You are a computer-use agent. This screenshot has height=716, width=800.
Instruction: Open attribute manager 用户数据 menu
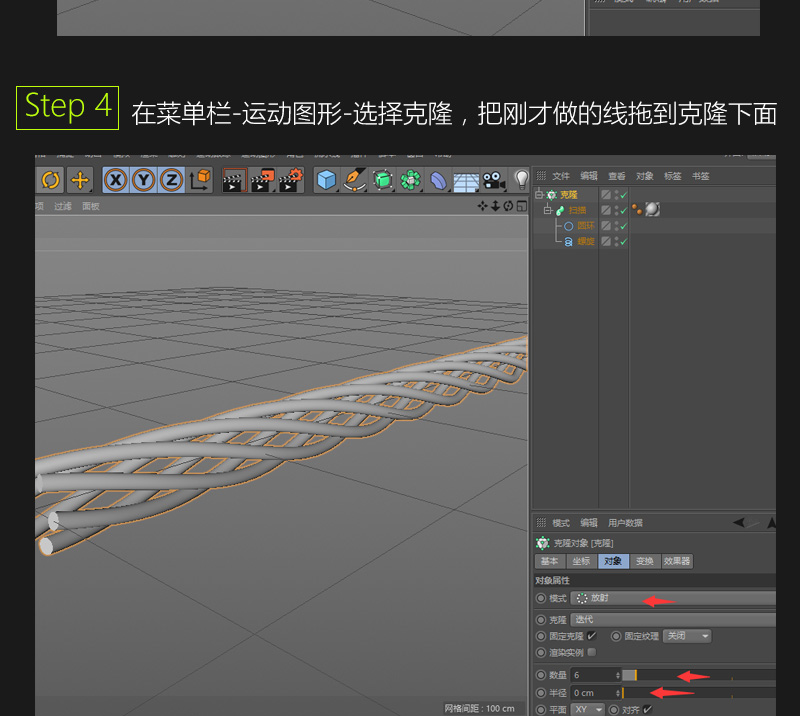(625, 523)
